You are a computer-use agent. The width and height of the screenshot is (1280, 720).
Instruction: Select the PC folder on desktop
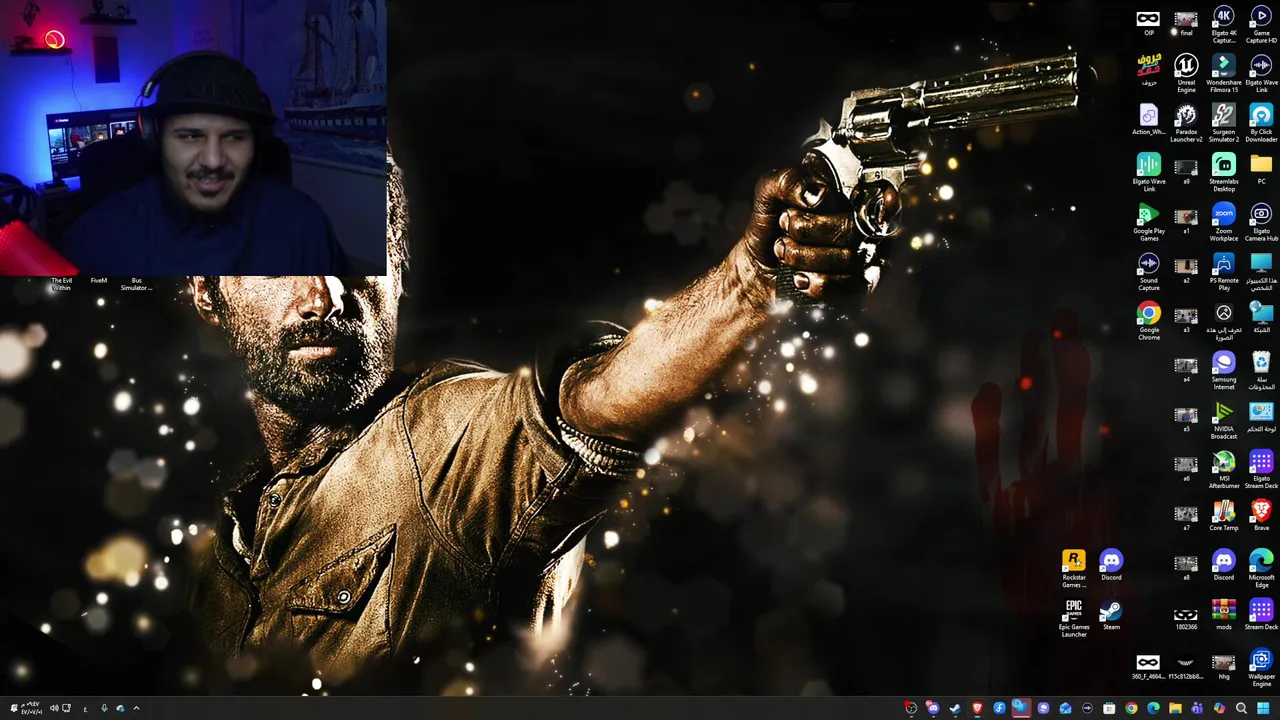pyautogui.click(x=1261, y=168)
